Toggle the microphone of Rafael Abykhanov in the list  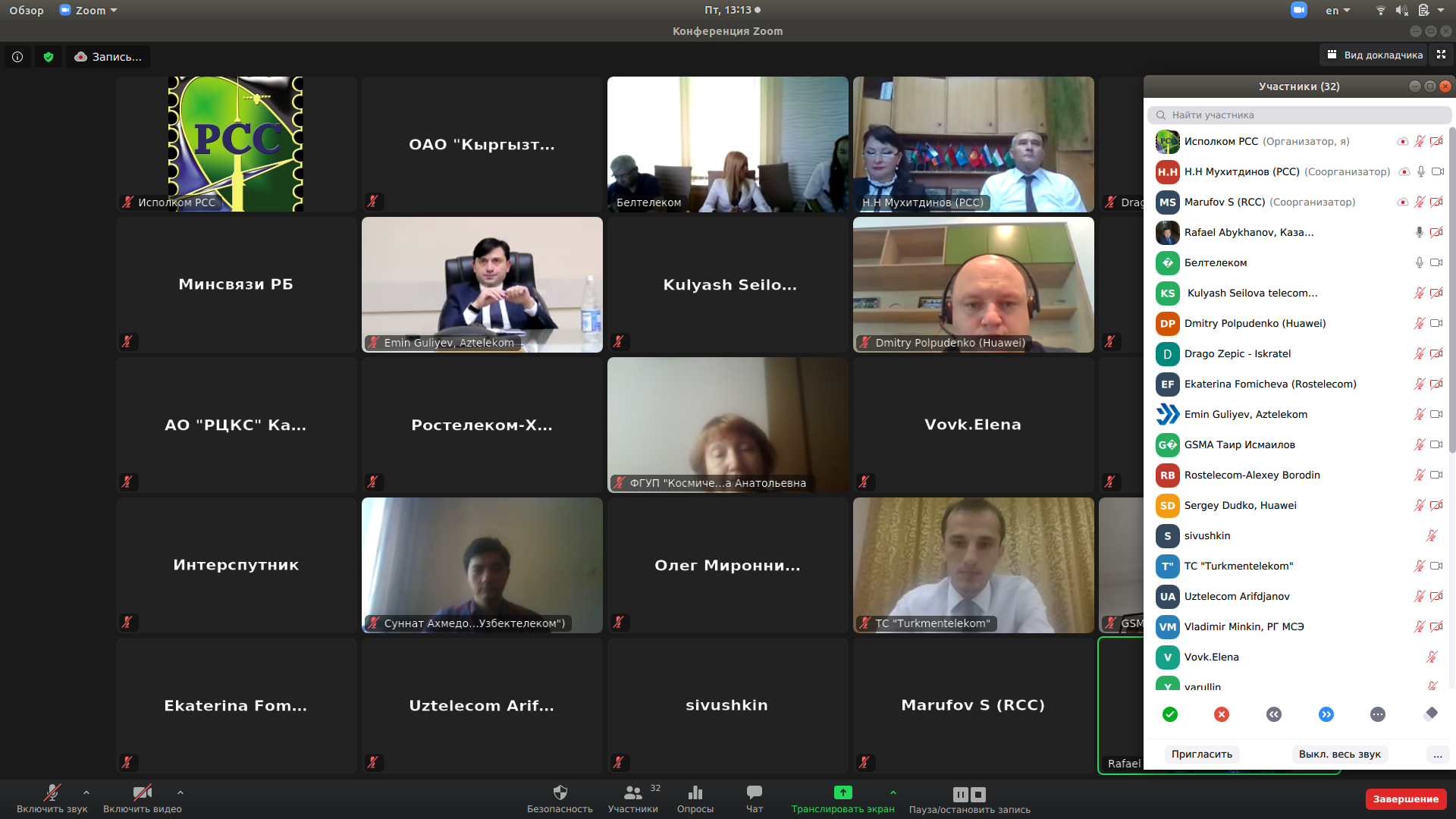click(1419, 232)
